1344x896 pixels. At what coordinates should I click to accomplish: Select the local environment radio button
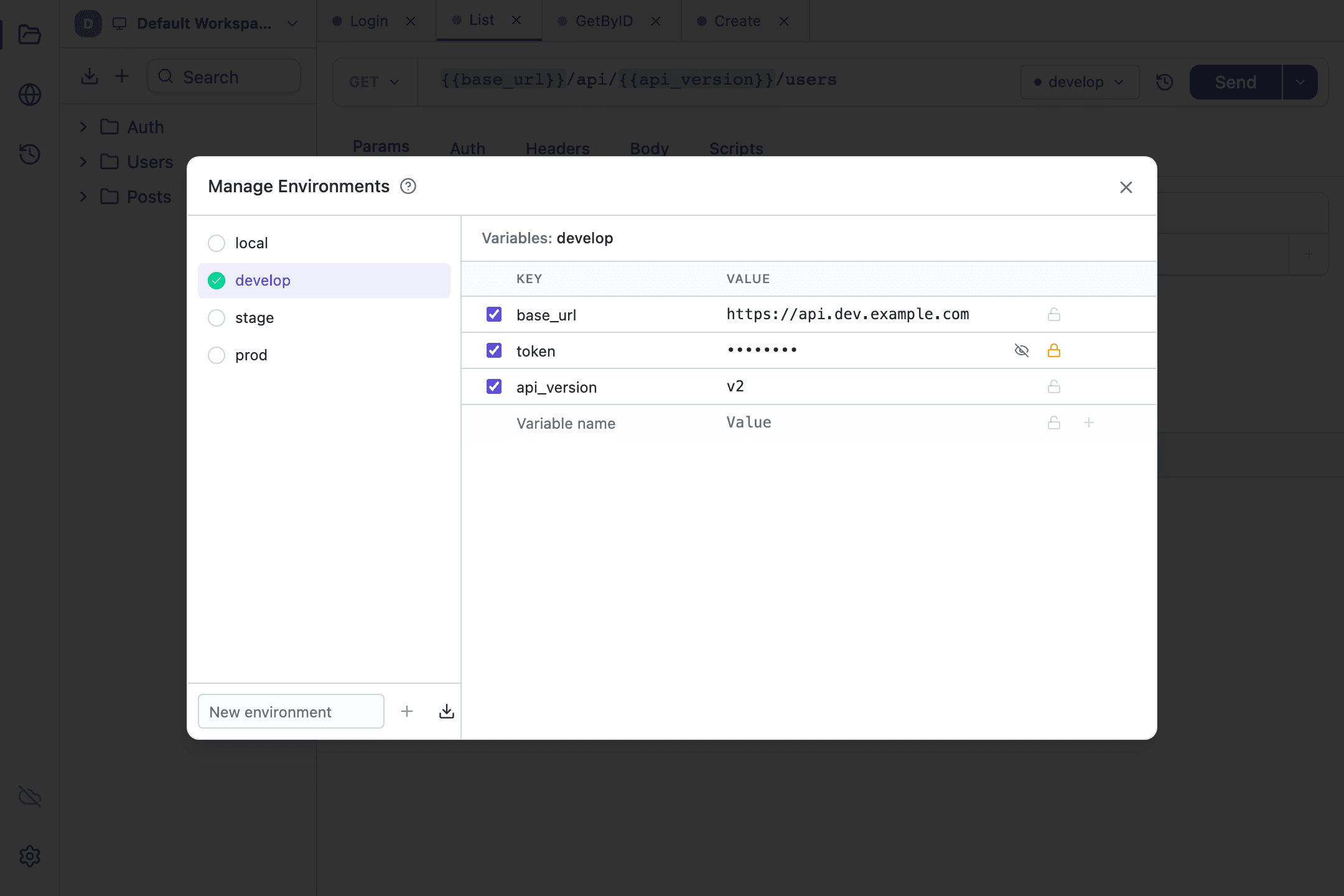coord(217,243)
